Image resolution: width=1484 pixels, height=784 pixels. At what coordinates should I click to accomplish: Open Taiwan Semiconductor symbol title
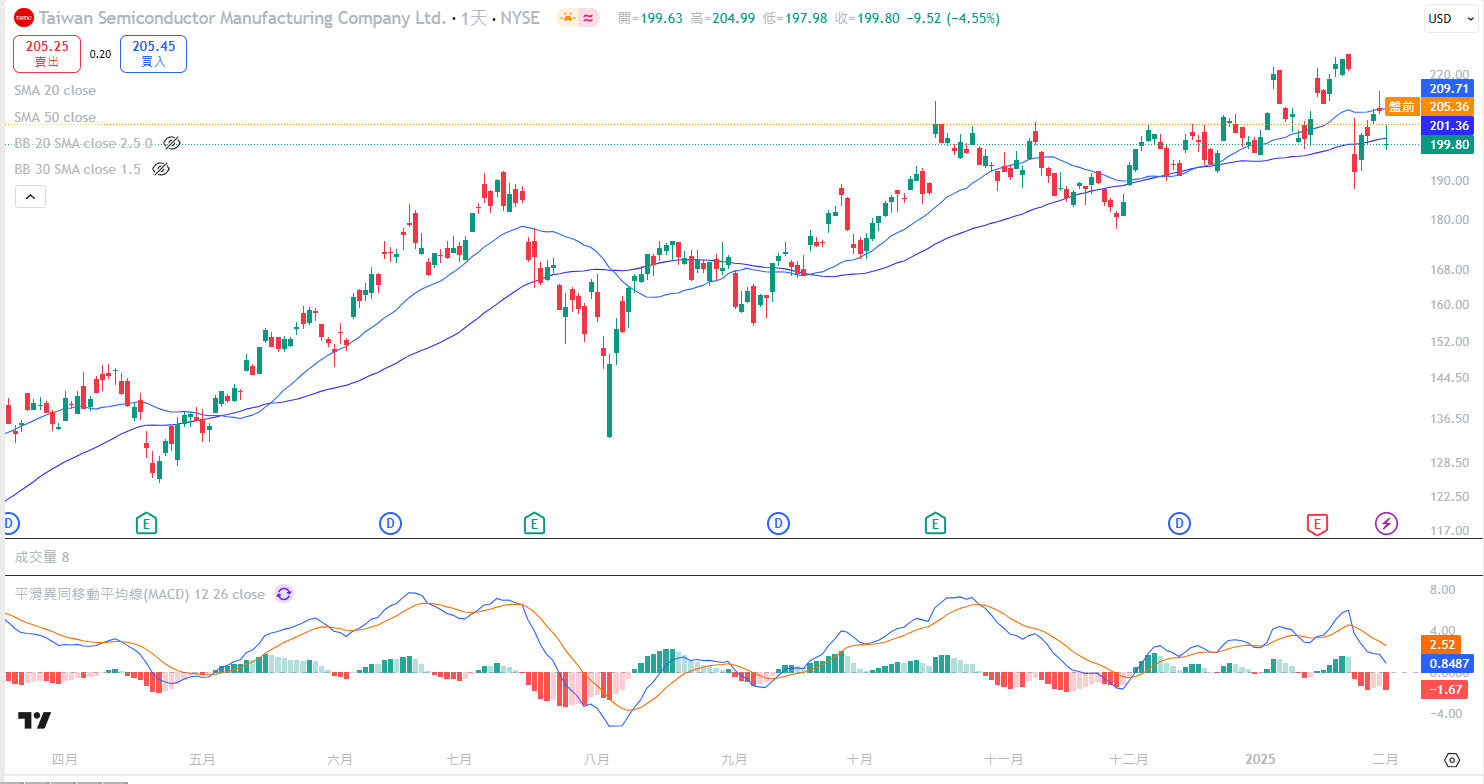[x=243, y=18]
